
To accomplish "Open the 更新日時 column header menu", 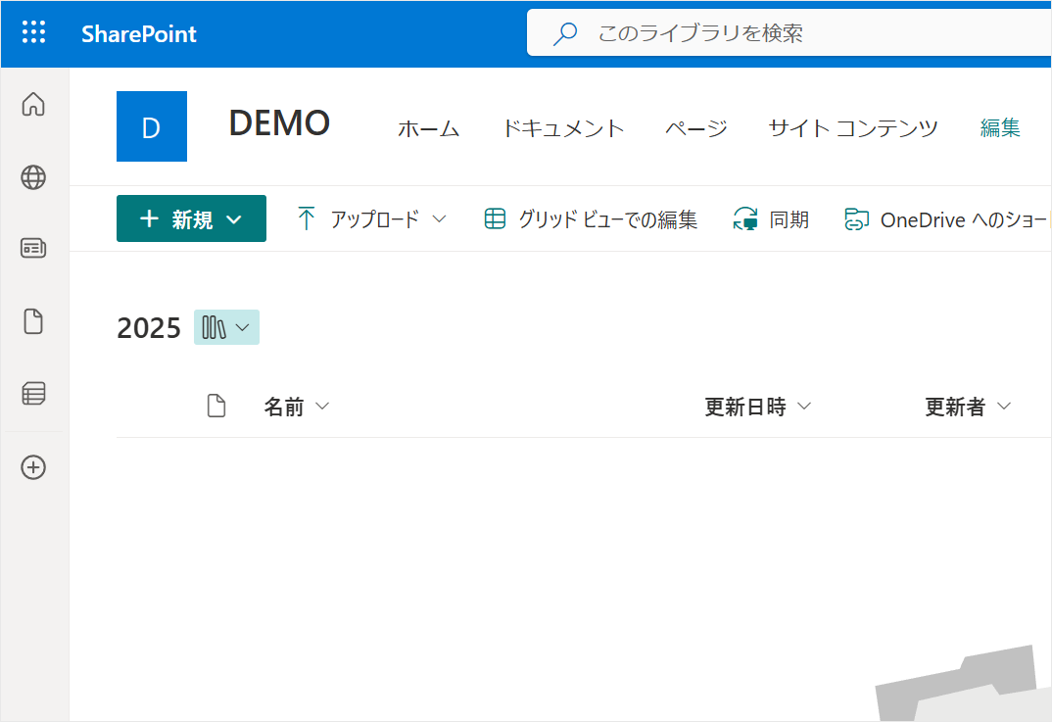I will point(757,407).
